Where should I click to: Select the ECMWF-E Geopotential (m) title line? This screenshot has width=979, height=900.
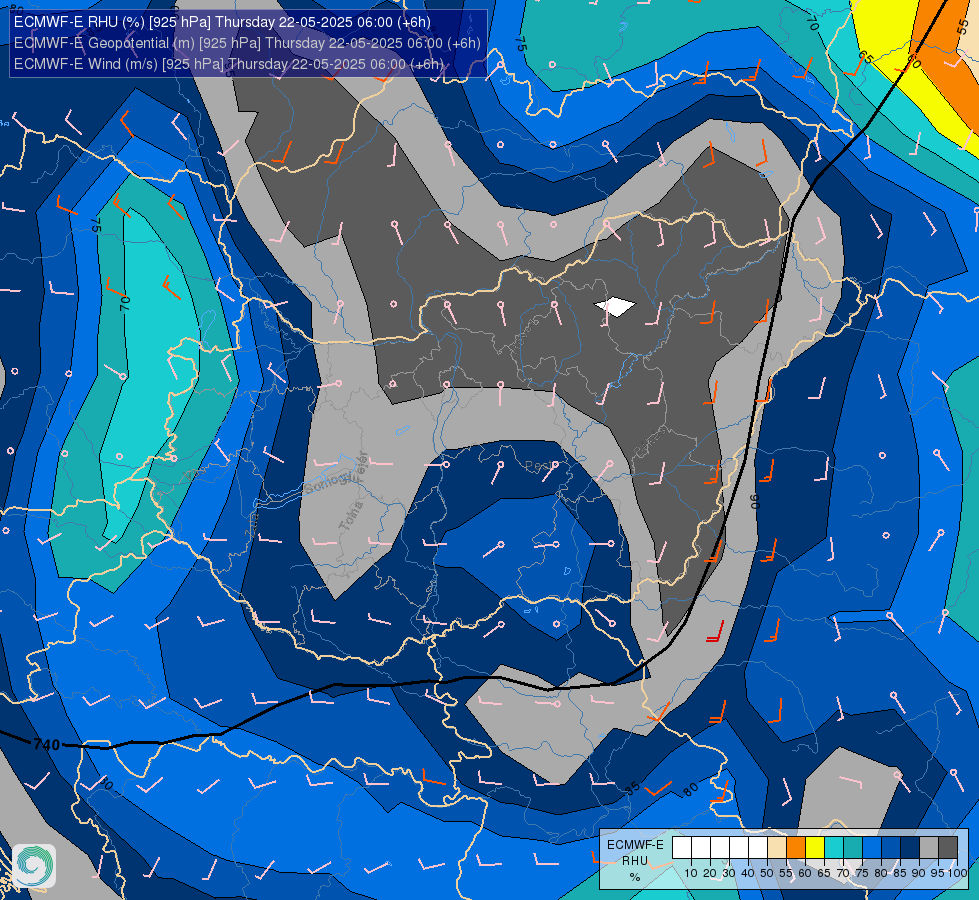pyautogui.click(x=247, y=43)
